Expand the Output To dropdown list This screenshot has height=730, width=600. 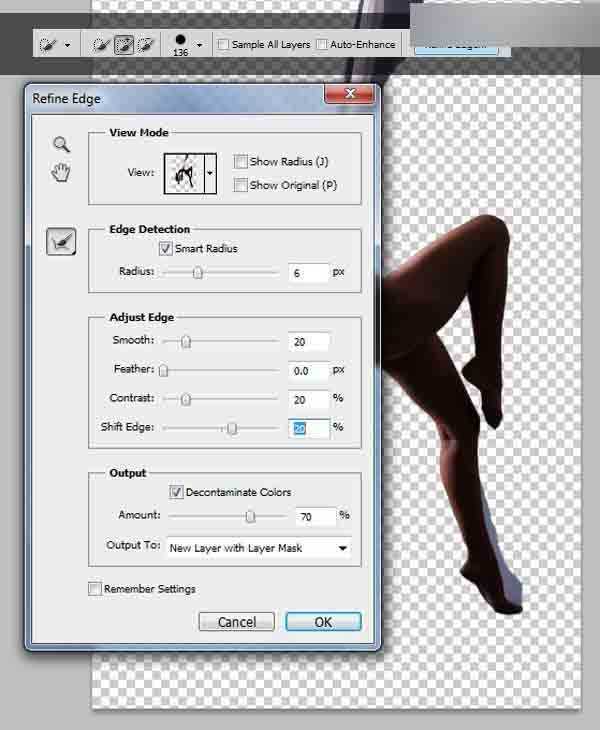click(259, 548)
